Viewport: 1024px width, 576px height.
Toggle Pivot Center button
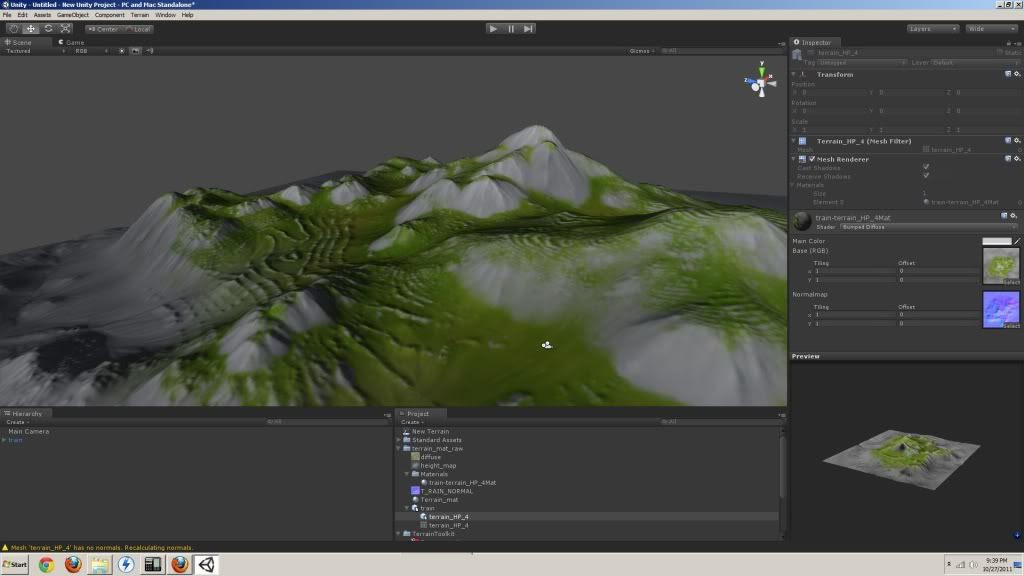coord(103,29)
